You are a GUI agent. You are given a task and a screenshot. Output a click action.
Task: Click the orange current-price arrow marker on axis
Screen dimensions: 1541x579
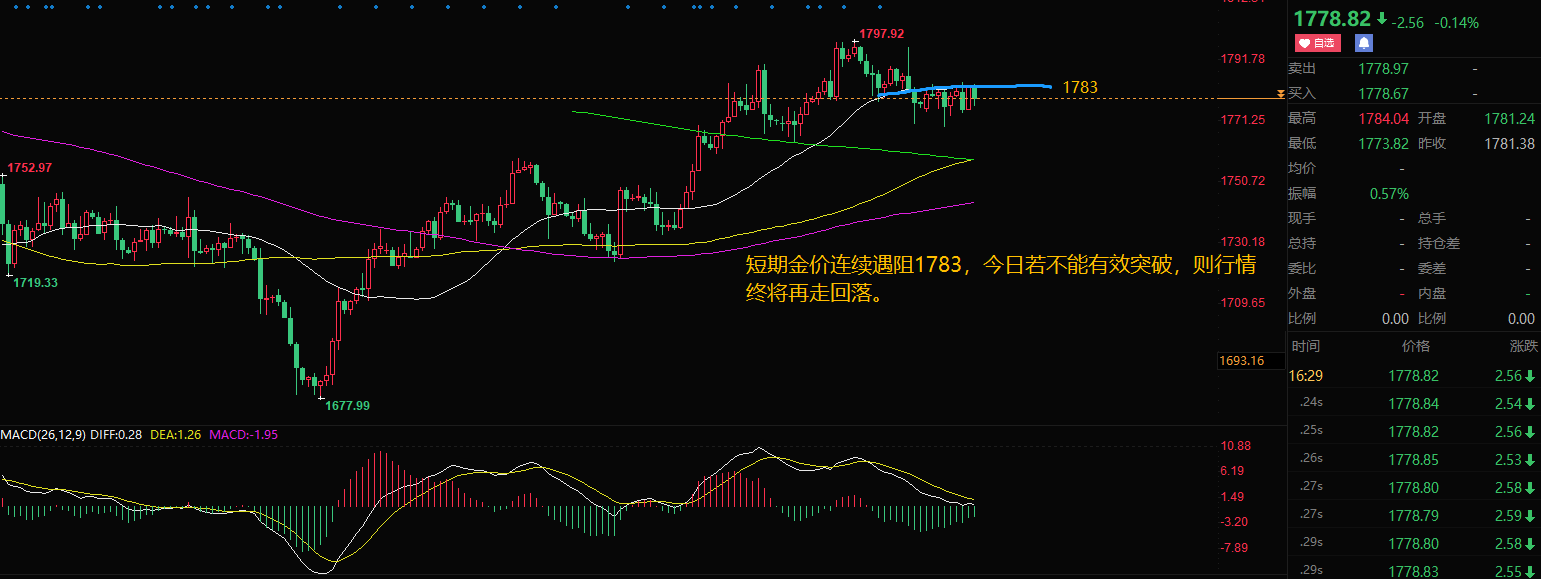[x=1279, y=94]
